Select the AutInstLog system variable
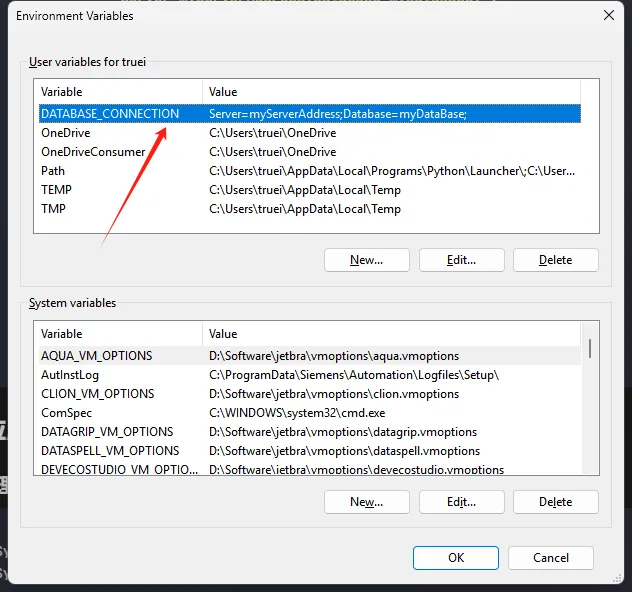 point(70,375)
